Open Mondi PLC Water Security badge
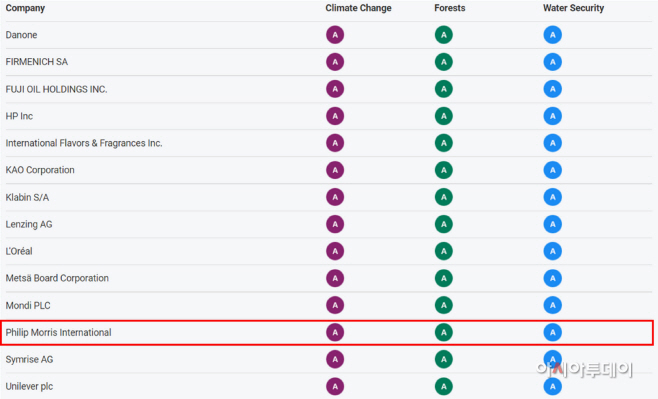 point(553,305)
